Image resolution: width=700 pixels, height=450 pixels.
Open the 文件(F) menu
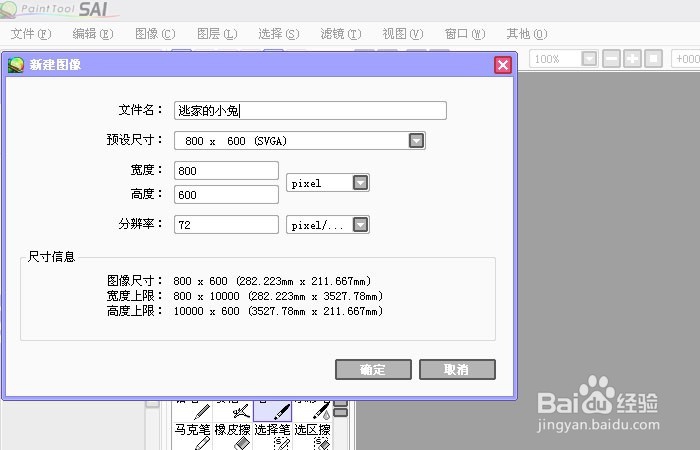click(x=31, y=34)
